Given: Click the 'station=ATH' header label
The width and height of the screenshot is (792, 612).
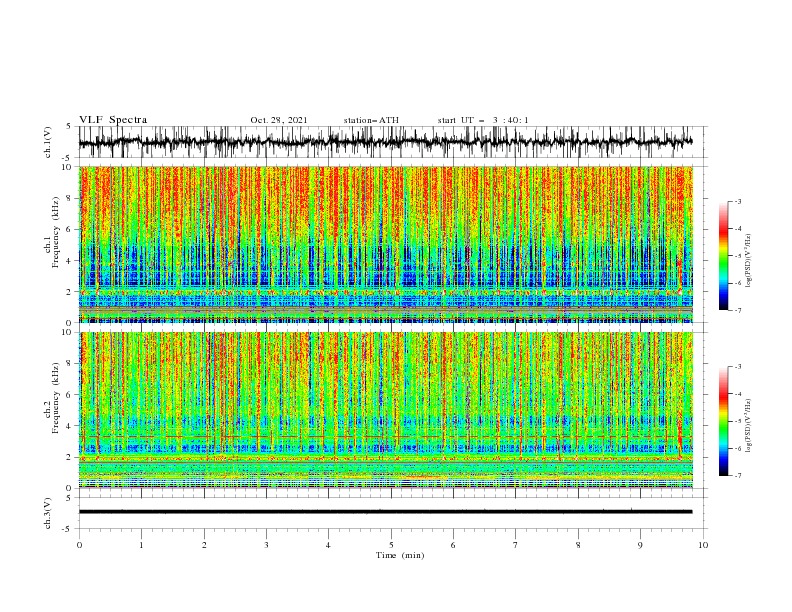Looking at the screenshot, I should [x=371, y=120].
